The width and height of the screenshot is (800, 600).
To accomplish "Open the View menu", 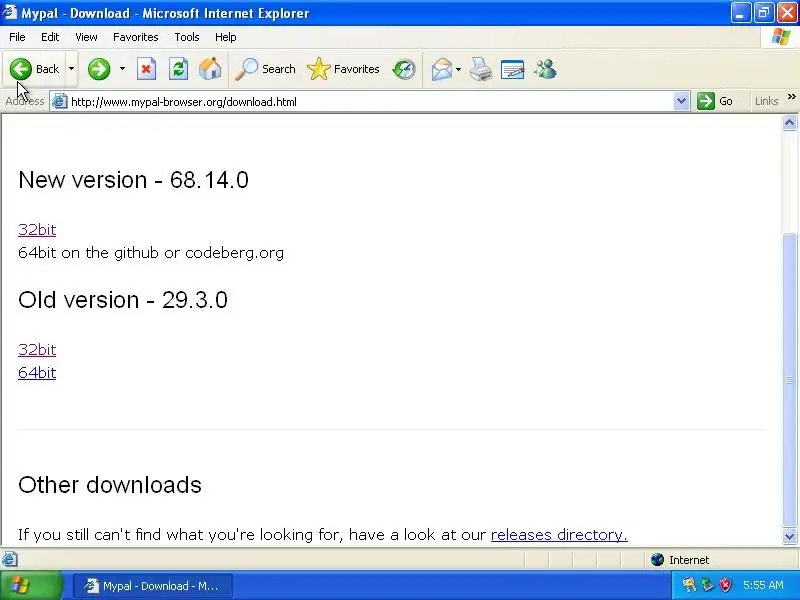I will [x=86, y=37].
